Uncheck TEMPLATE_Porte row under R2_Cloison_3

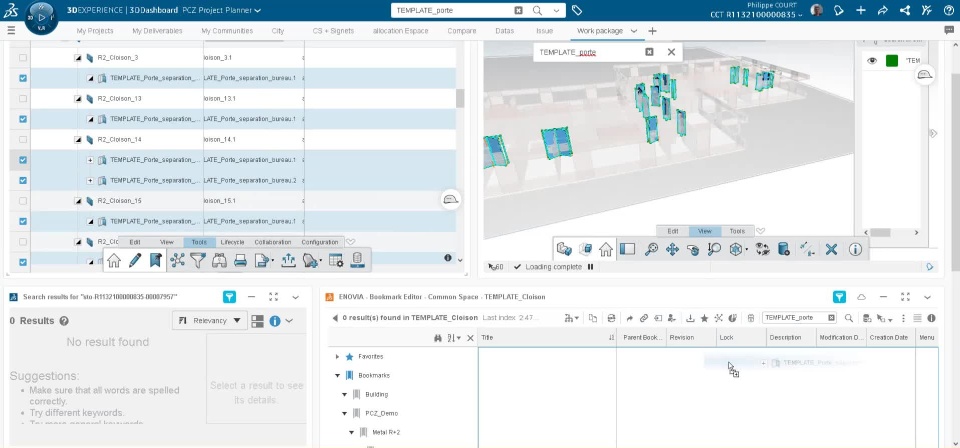23,78
